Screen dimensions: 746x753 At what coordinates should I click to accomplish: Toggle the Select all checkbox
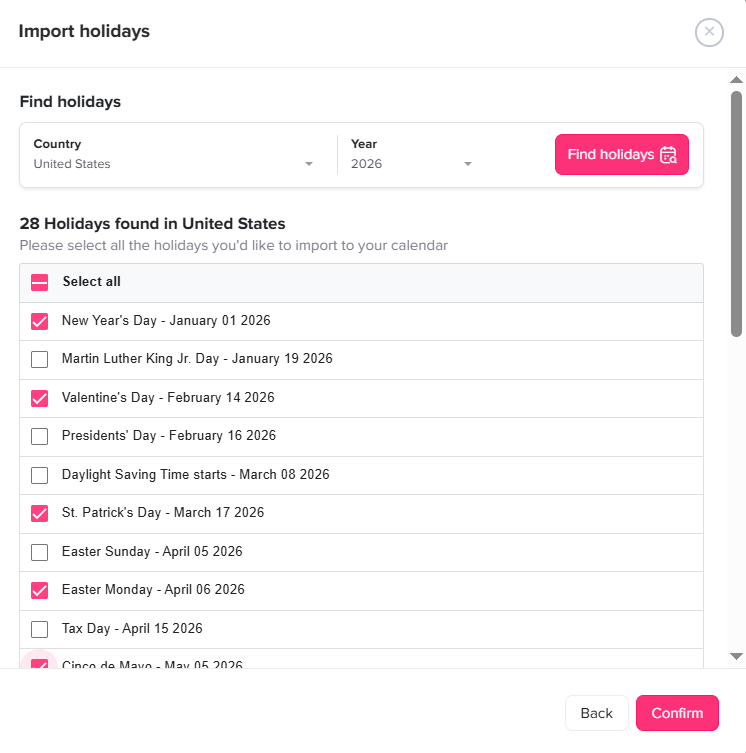40,283
